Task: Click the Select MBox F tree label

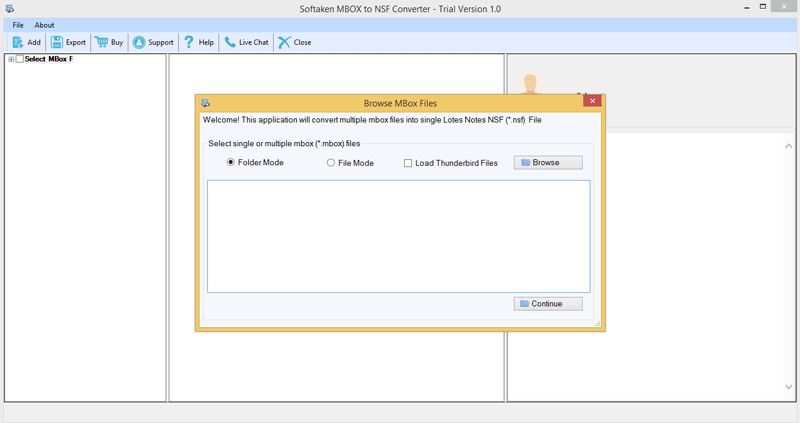Action: point(49,59)
